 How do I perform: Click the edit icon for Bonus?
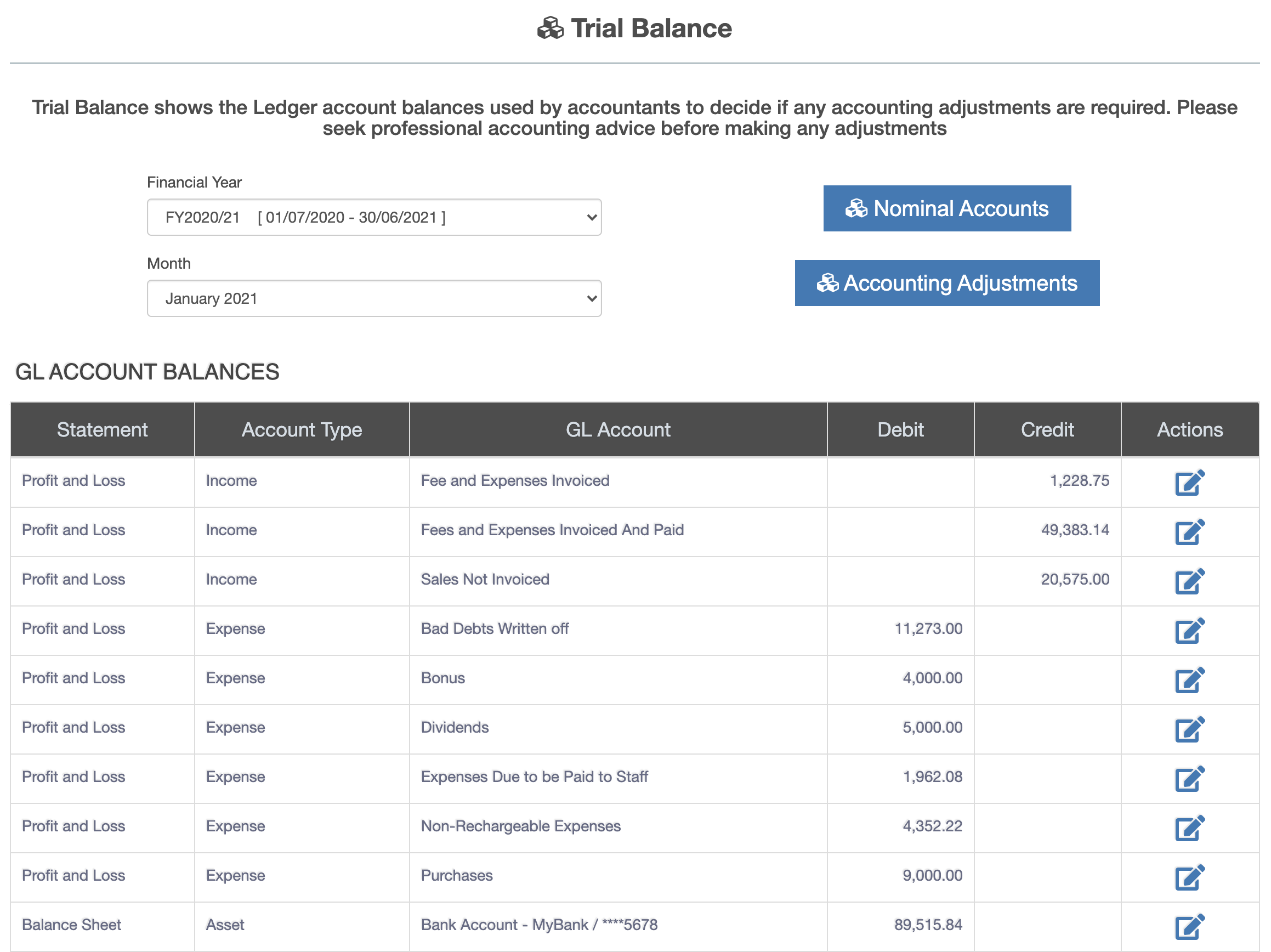1189,679
